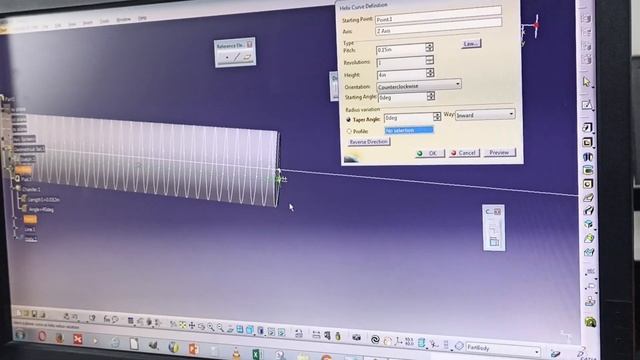
Task: Click the Preview button
Action: tap(499, 152)
